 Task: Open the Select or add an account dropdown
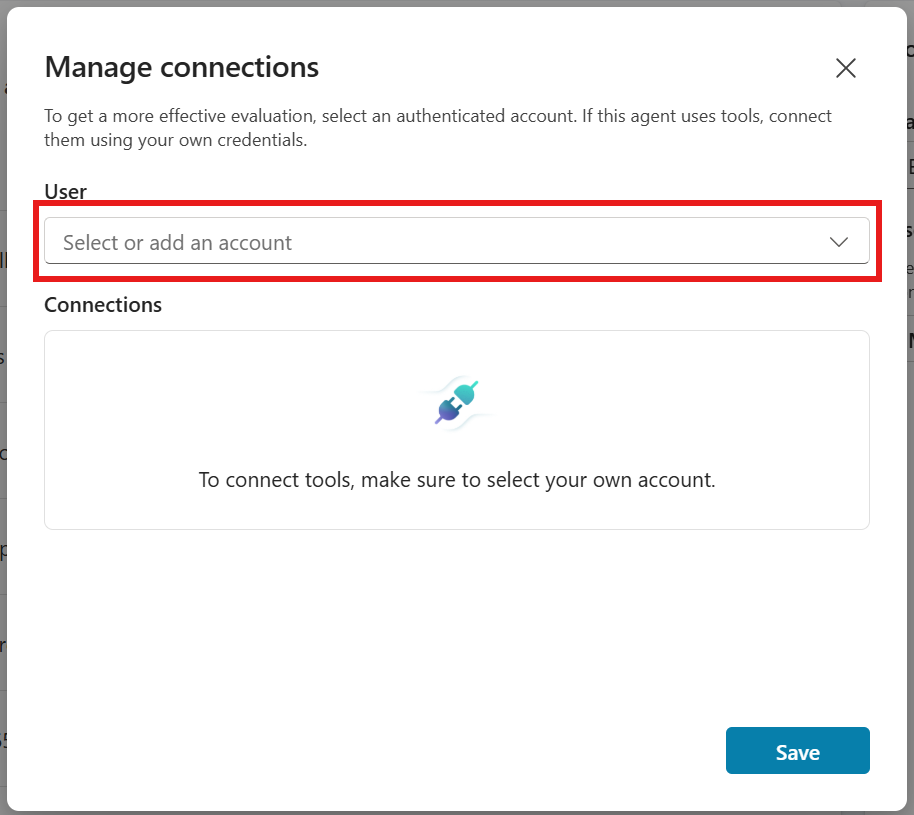(x=457, y=242)
